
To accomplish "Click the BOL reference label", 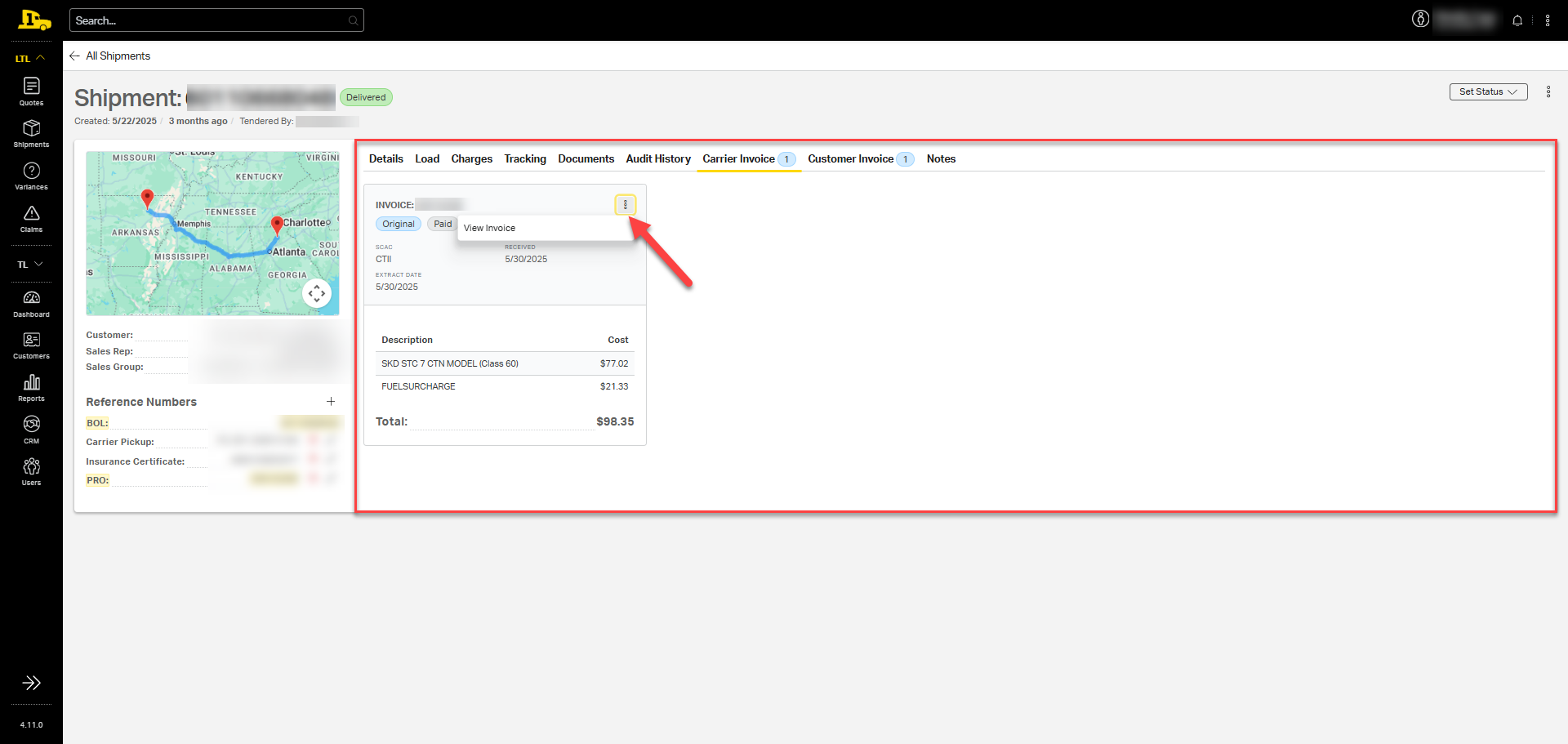I will pos(97,423).
